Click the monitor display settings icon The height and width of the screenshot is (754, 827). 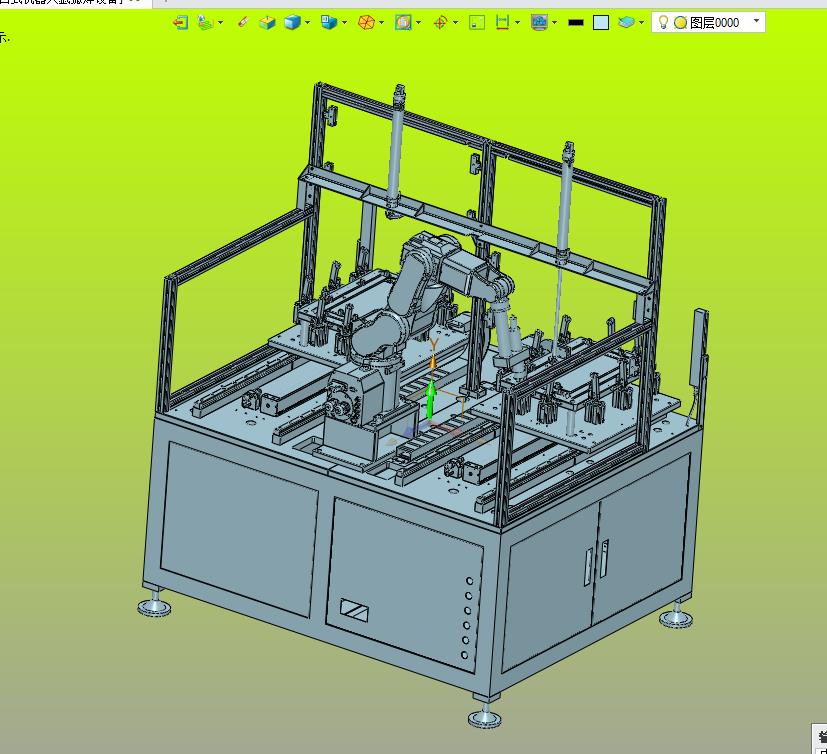[x=540, y=22]
